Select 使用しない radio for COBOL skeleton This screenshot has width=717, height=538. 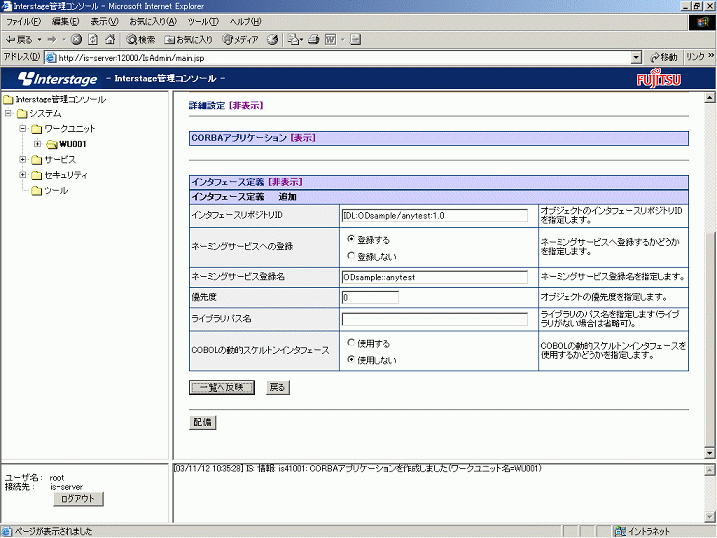pos(351,359)
